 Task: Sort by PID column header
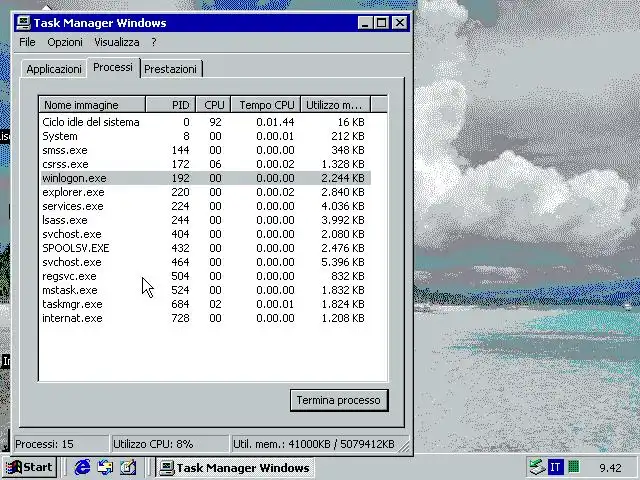click(x=171, y=105)
